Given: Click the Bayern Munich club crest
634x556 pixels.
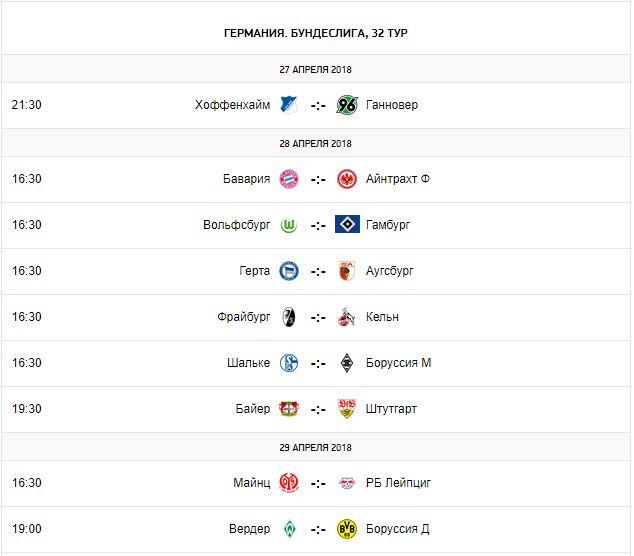Looking at the screenshot, I should point(289,179).
